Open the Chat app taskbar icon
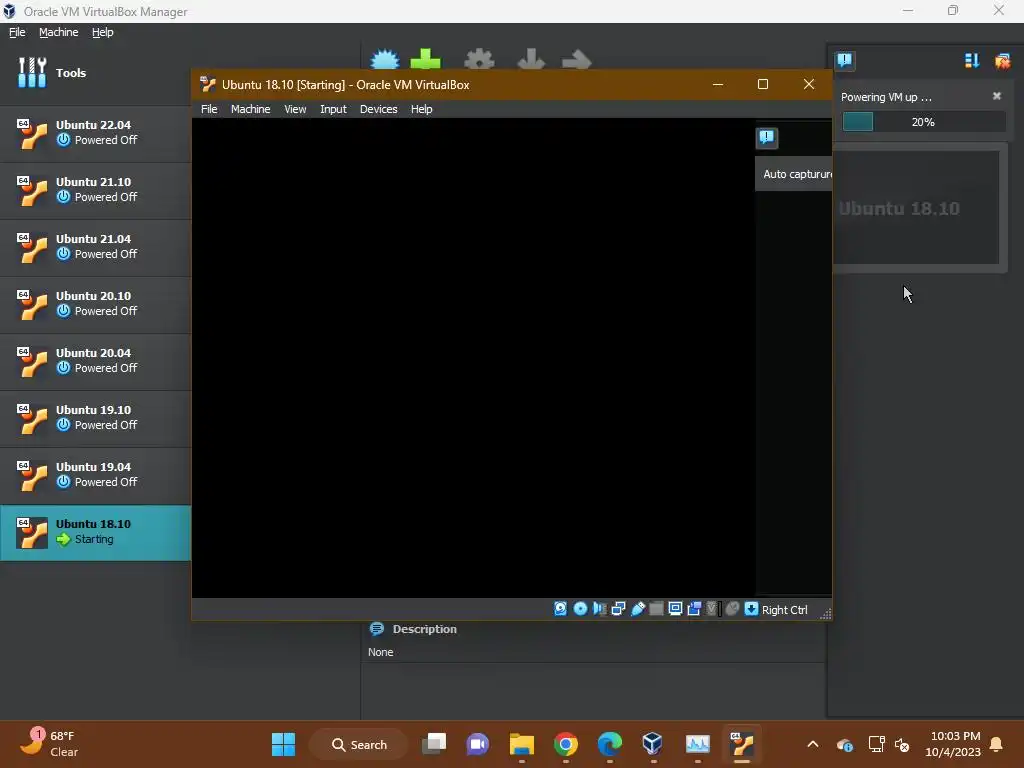This screenshot has height=768, width=1024. [477, 744]
